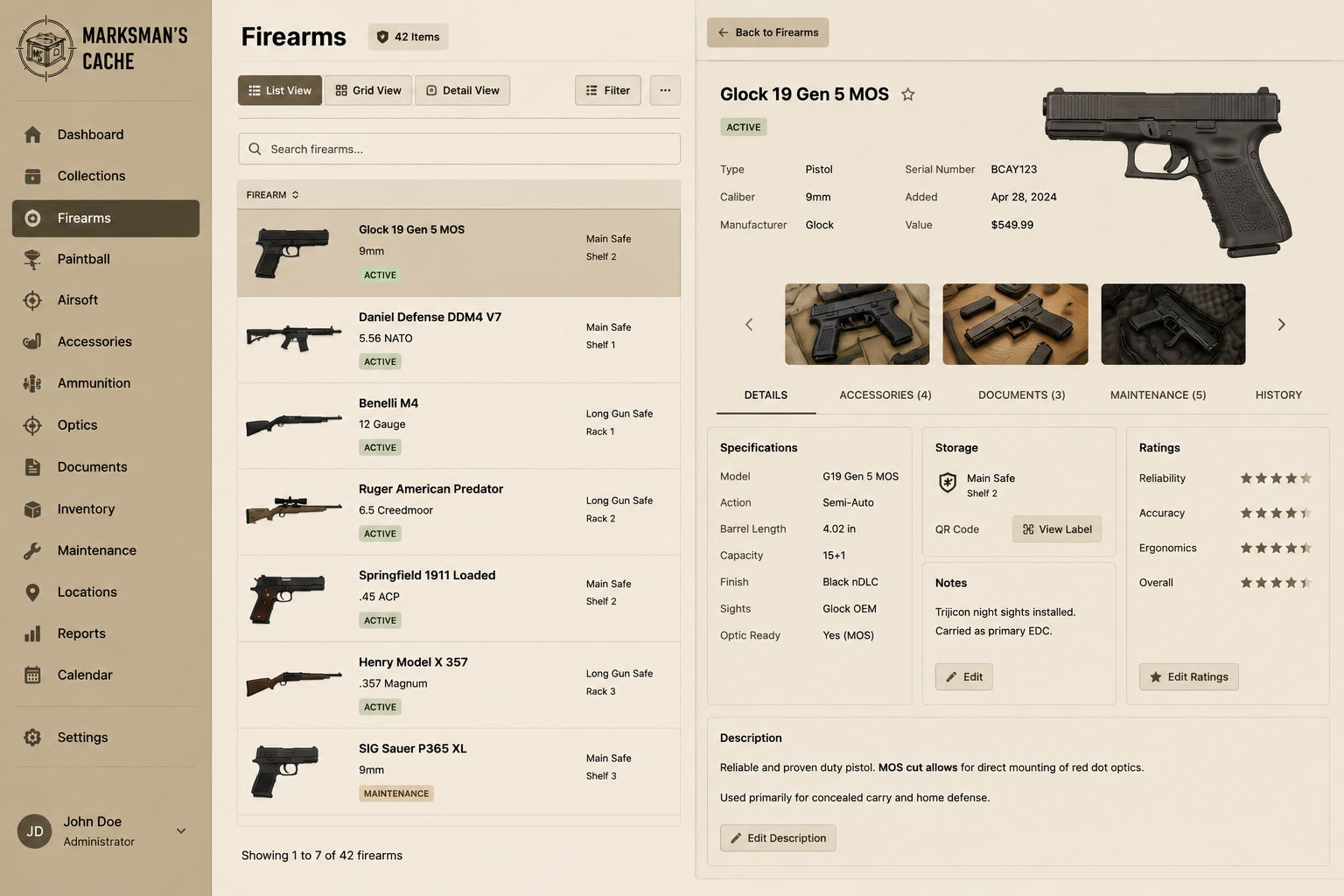Open the ACCESSORIES (4) tab

tap(885, 395)
